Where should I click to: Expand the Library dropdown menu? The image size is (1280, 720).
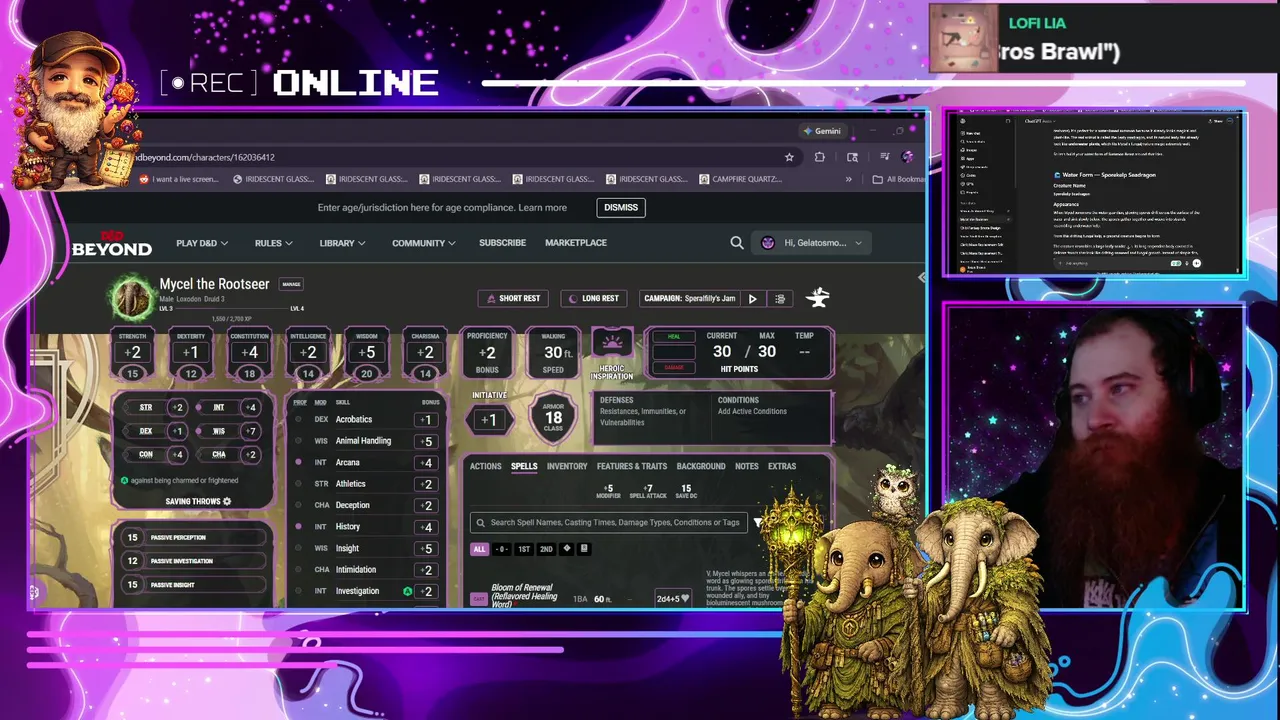(342, 243)
